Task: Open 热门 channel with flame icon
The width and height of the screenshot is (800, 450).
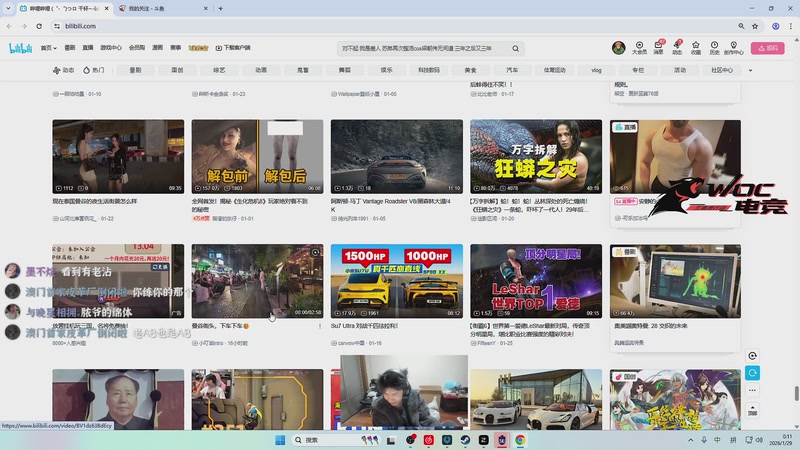Action: (x=93, y=70)
